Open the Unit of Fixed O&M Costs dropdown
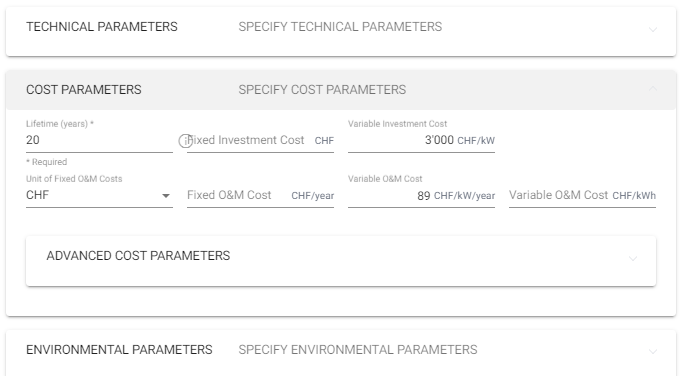694x376 pixels. point(99,195)
